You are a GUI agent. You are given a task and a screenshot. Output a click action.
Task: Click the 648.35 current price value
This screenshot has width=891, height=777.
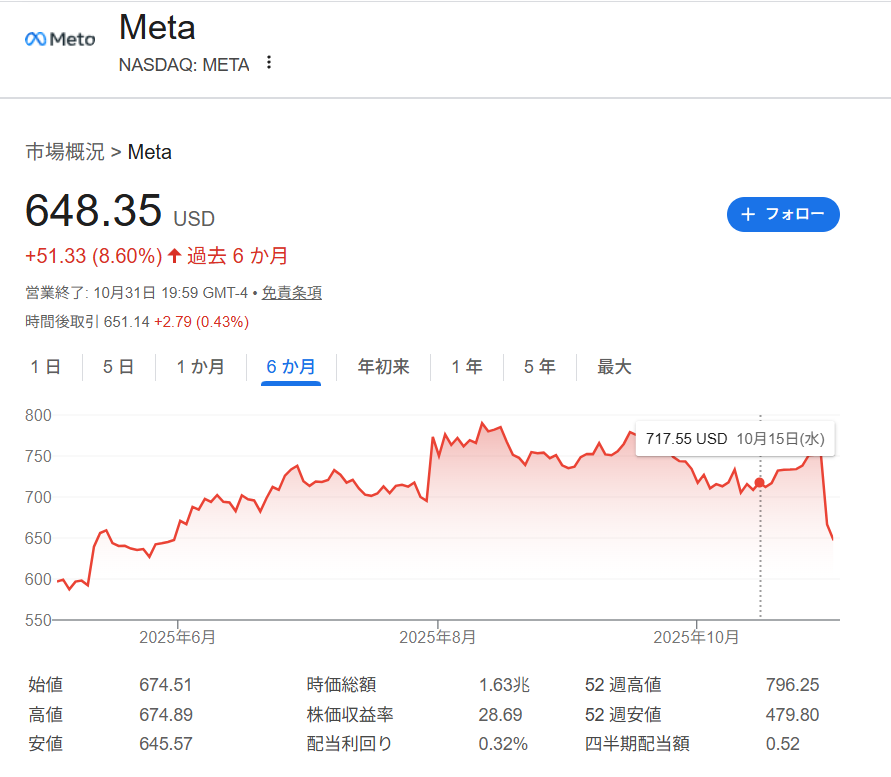click(93, 211)
